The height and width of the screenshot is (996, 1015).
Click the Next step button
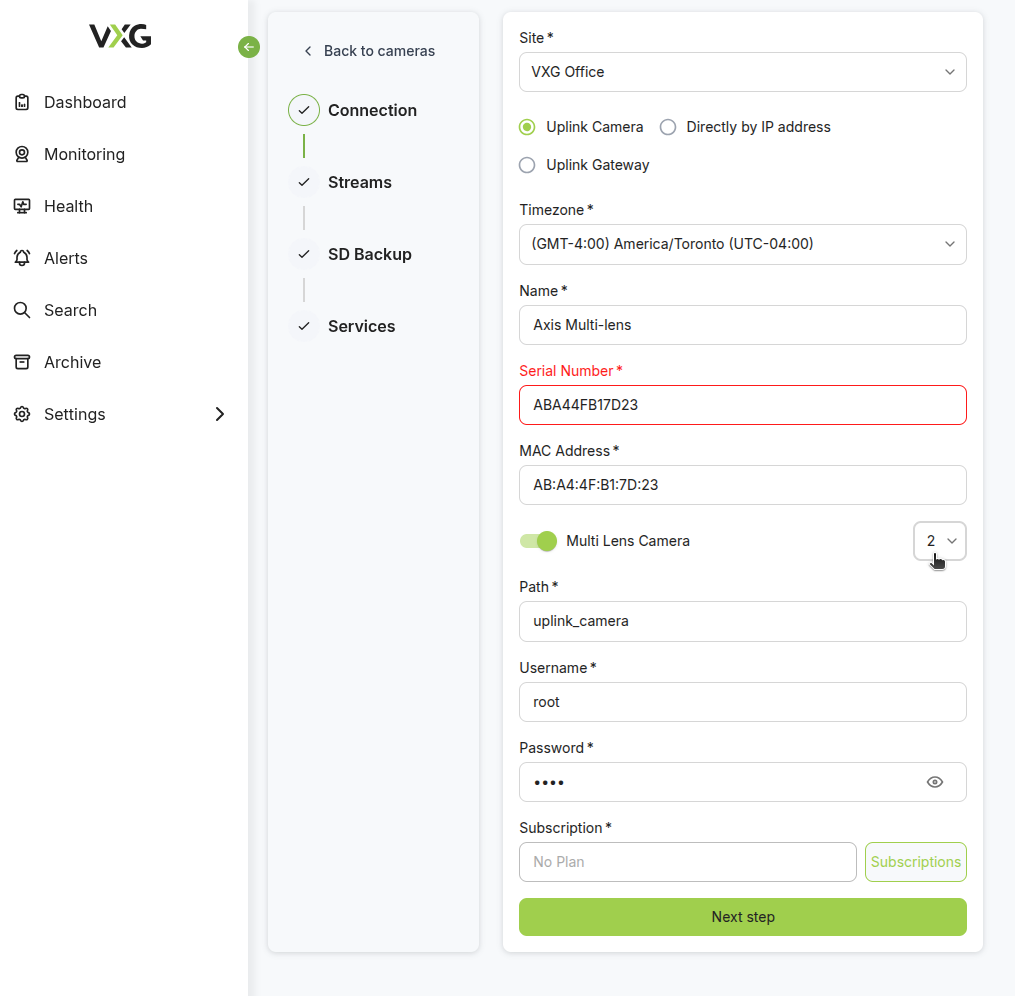click(742, 917)
